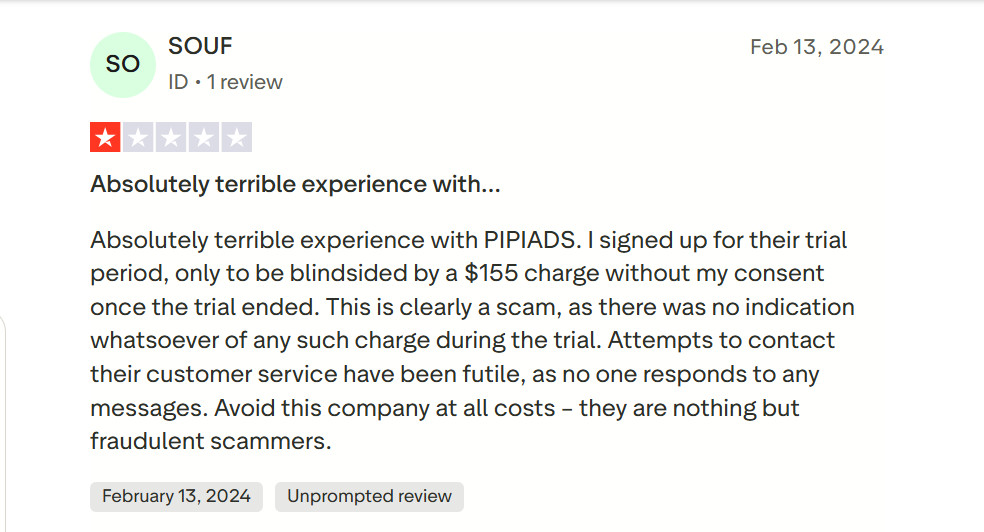Open the 'Absolutely terrible experience with...' review title
Screen dimensions: 984x532
(295, 184)
